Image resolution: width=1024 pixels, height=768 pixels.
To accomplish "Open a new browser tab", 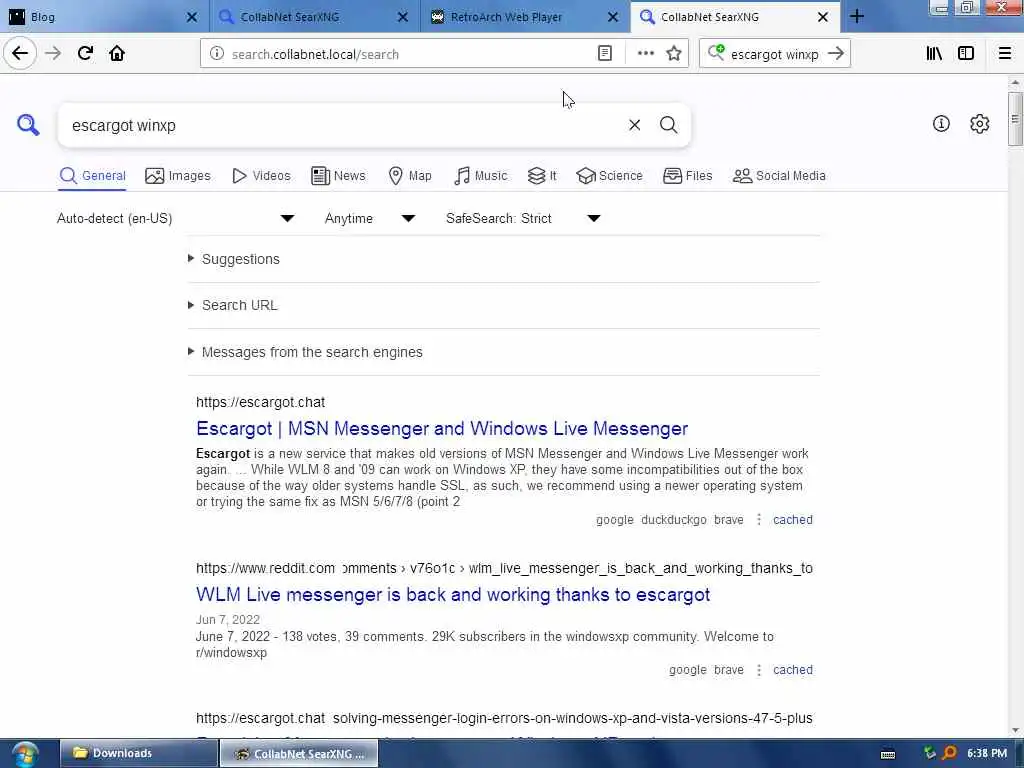I will coord(857,17).
